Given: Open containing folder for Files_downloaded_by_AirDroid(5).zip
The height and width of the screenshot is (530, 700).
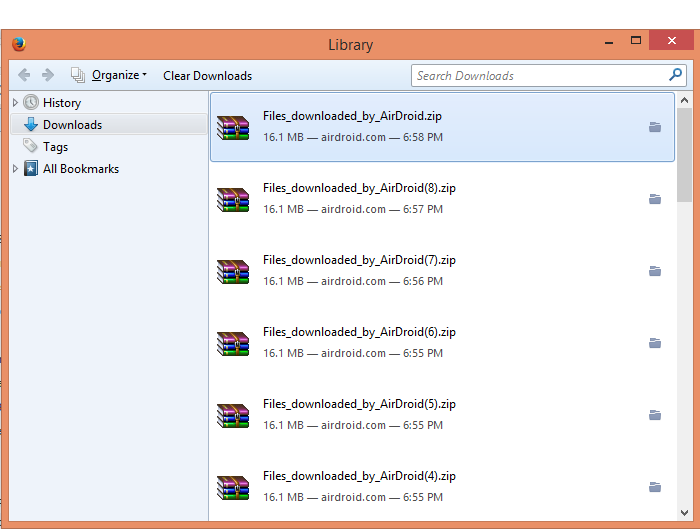Looking at the screenshot, I should click(655, 415).
